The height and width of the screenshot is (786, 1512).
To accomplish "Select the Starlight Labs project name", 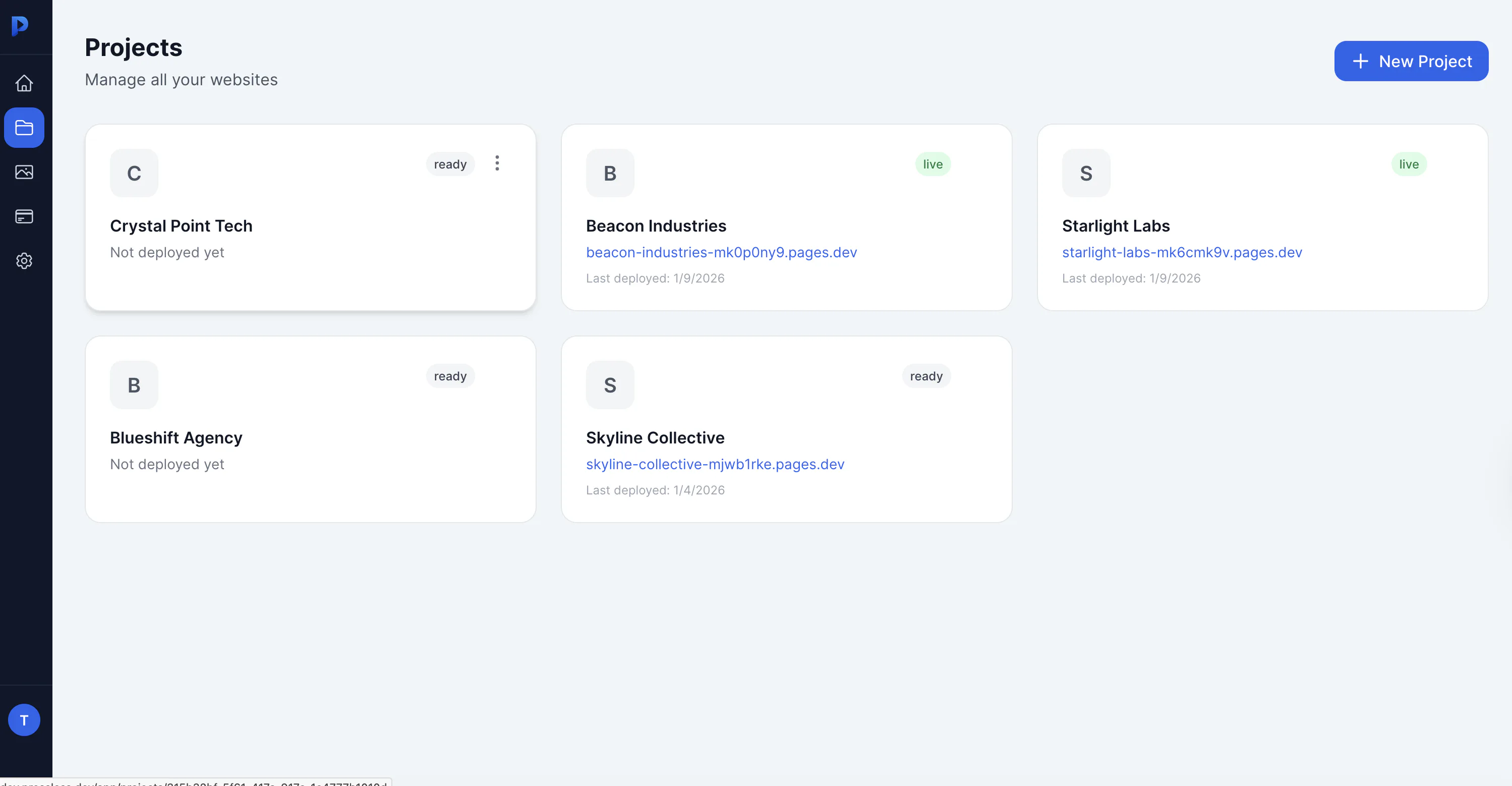I will 1116,226.
